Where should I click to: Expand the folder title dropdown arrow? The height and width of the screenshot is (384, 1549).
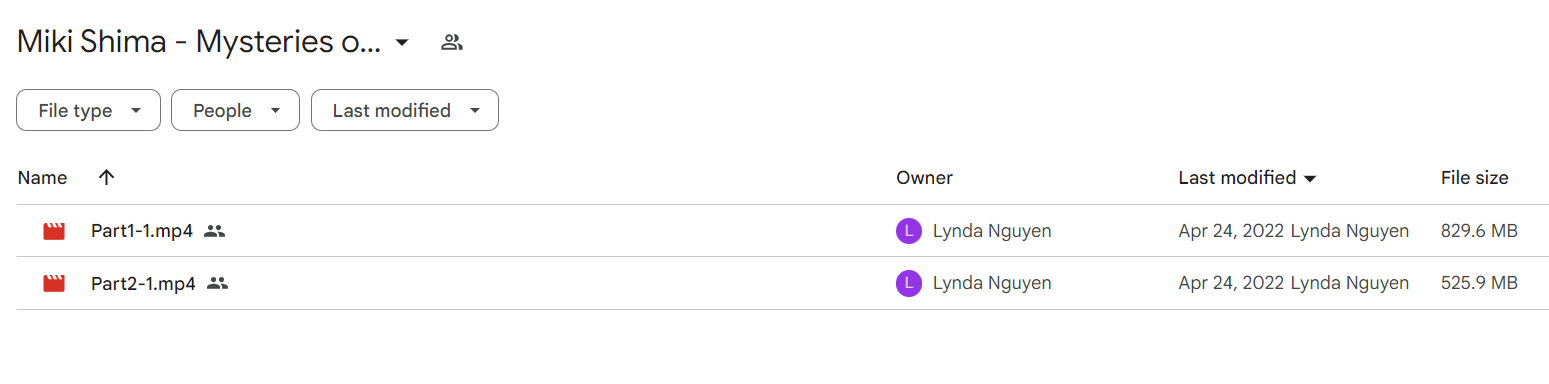point(402,42)
